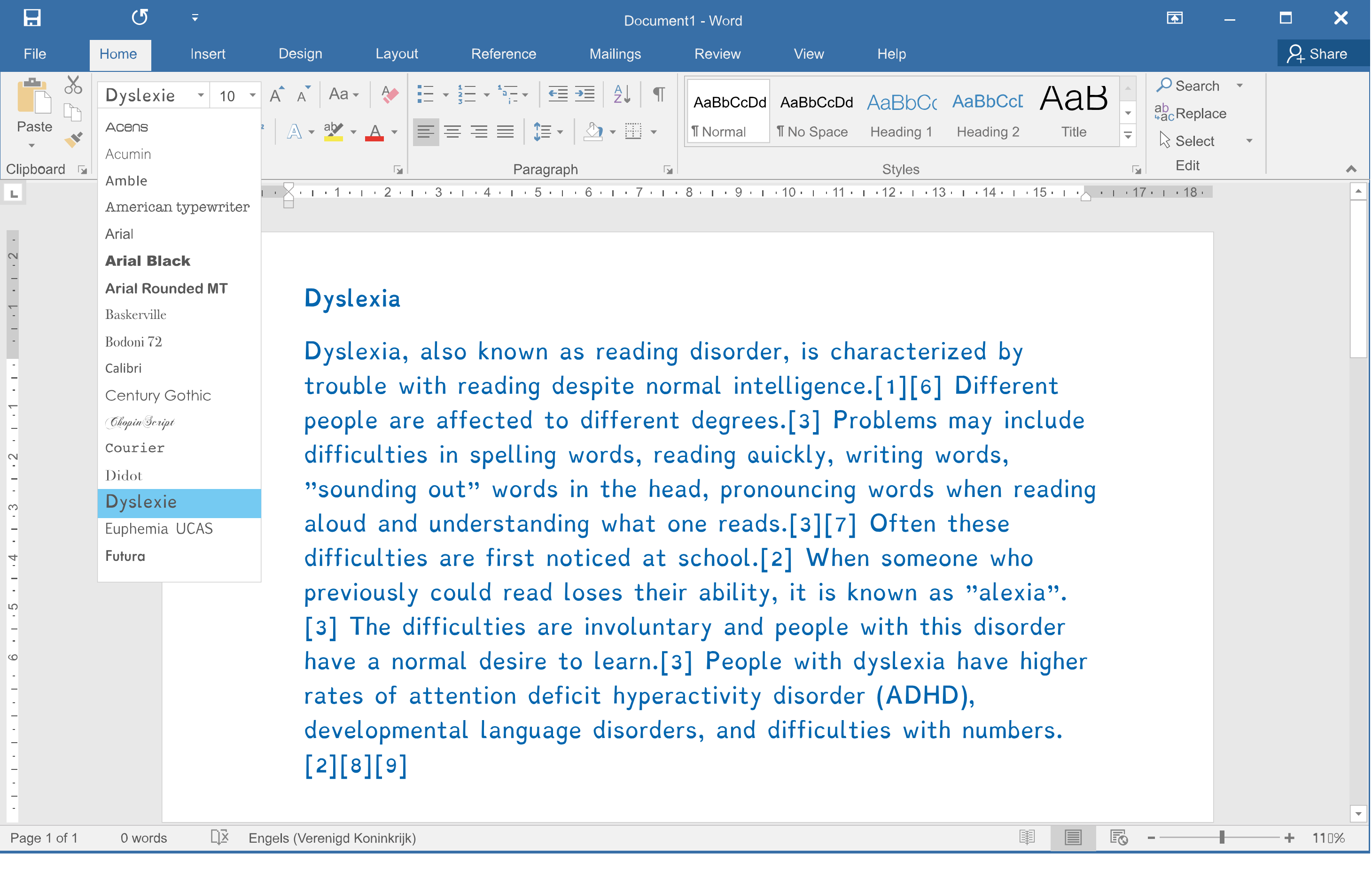Image resolution: width=1372 pixels, height=869 pixels.
Task: Toggle center text alignment
Action: 452,132
